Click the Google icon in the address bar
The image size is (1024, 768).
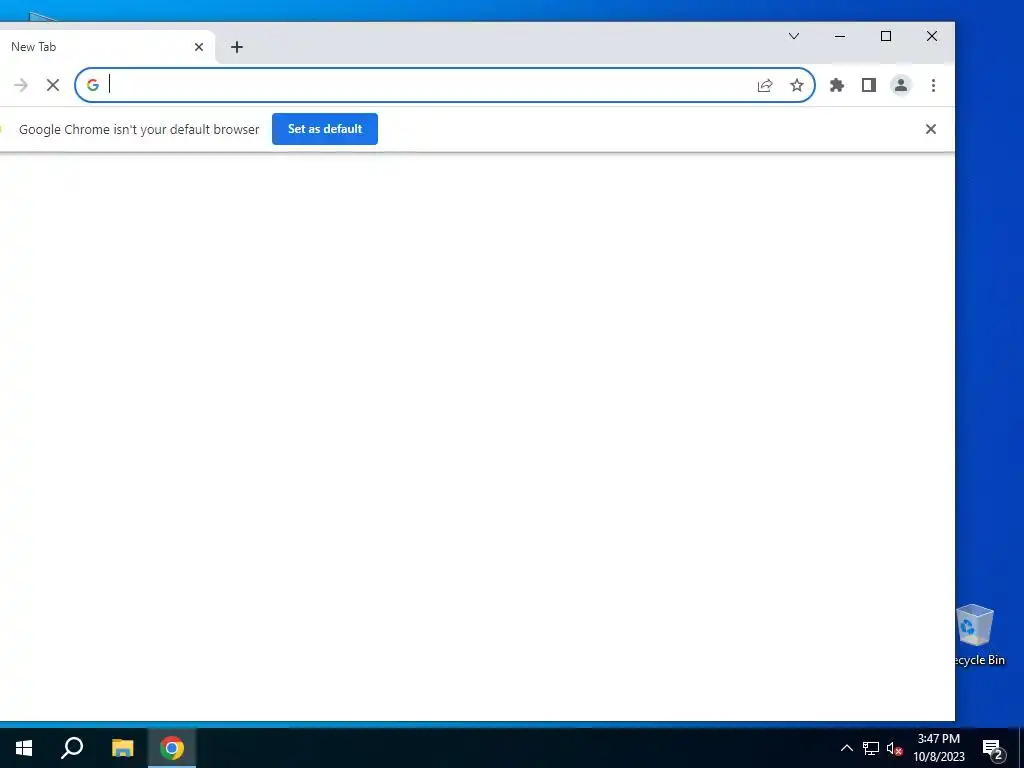(x=93, y=85)
